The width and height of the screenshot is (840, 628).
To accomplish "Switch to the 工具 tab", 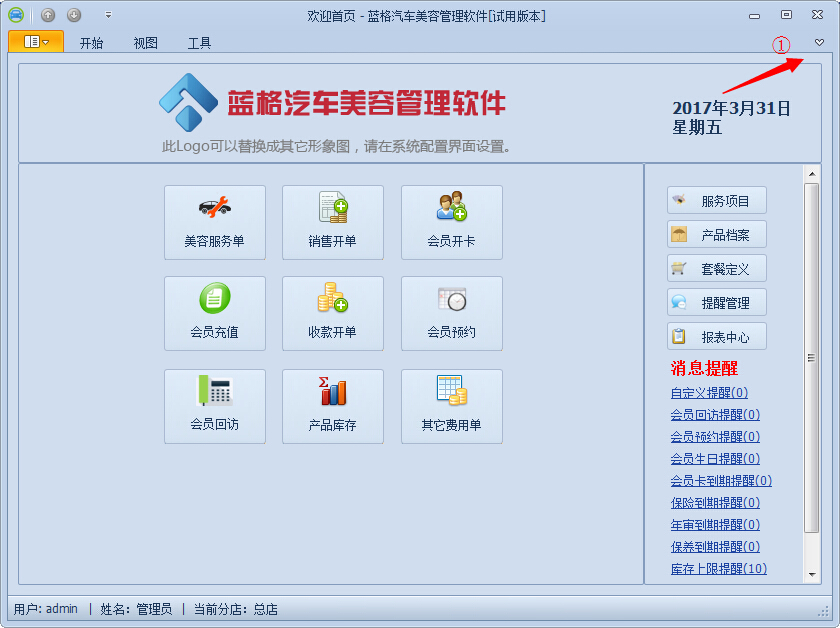I will coord(199,43).
